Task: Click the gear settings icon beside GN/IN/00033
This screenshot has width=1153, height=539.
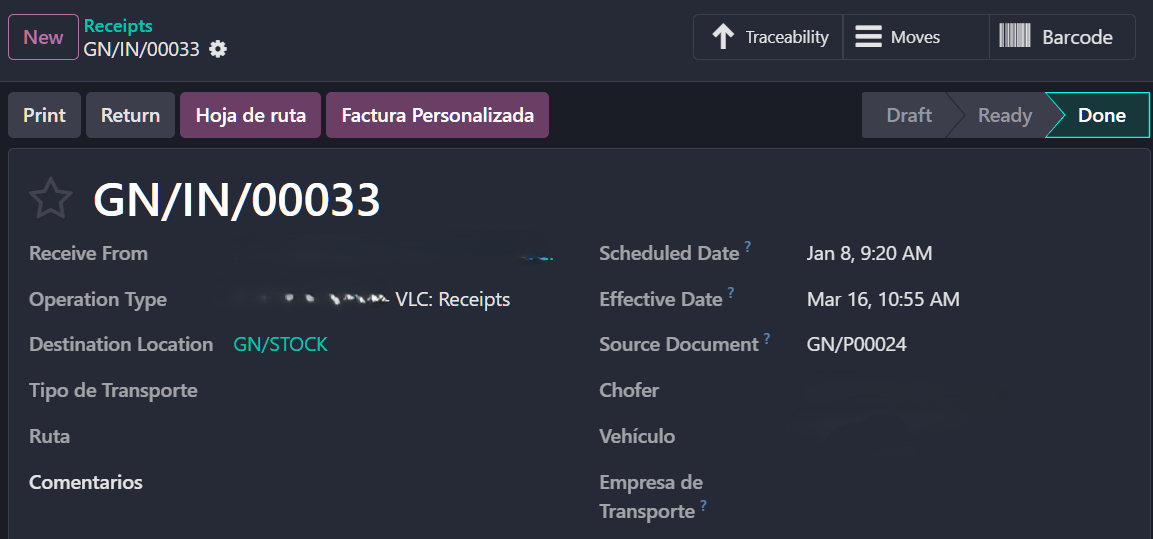Action: [218, 49]
